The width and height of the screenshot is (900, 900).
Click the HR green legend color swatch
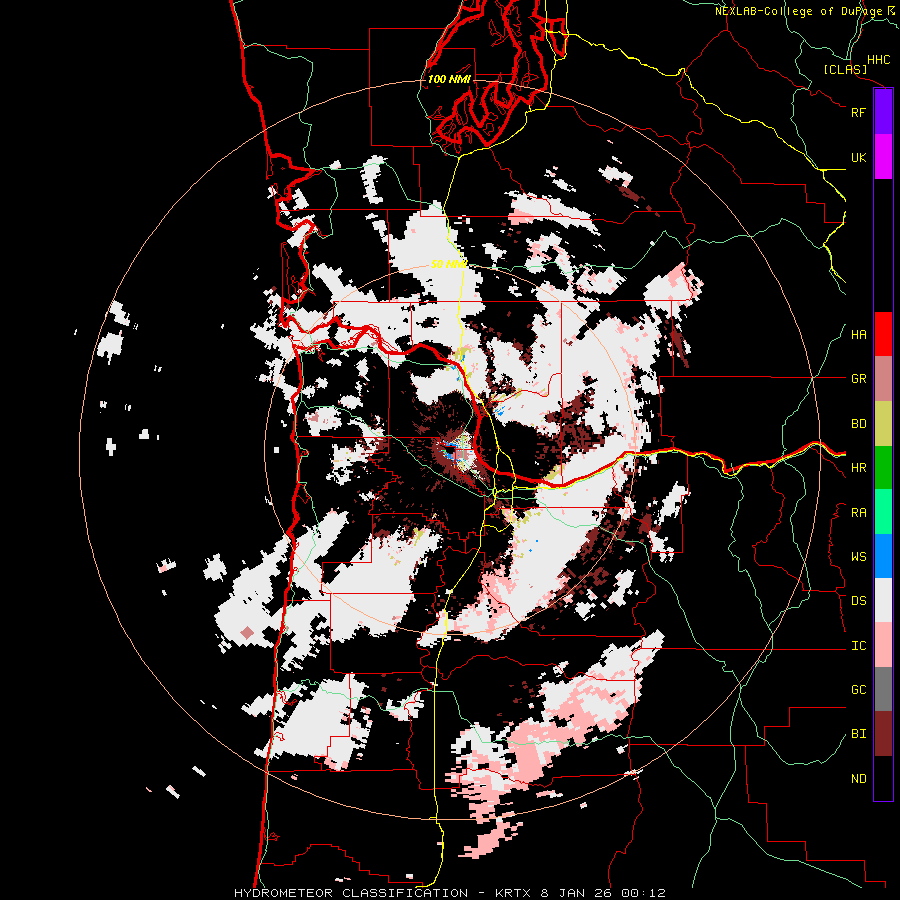[883, 468]
